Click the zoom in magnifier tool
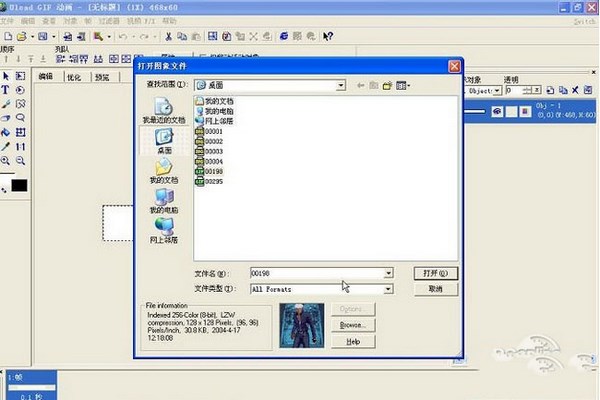This screenshot has width=600, height=400. pyautogui.click(x=6, y=160)
